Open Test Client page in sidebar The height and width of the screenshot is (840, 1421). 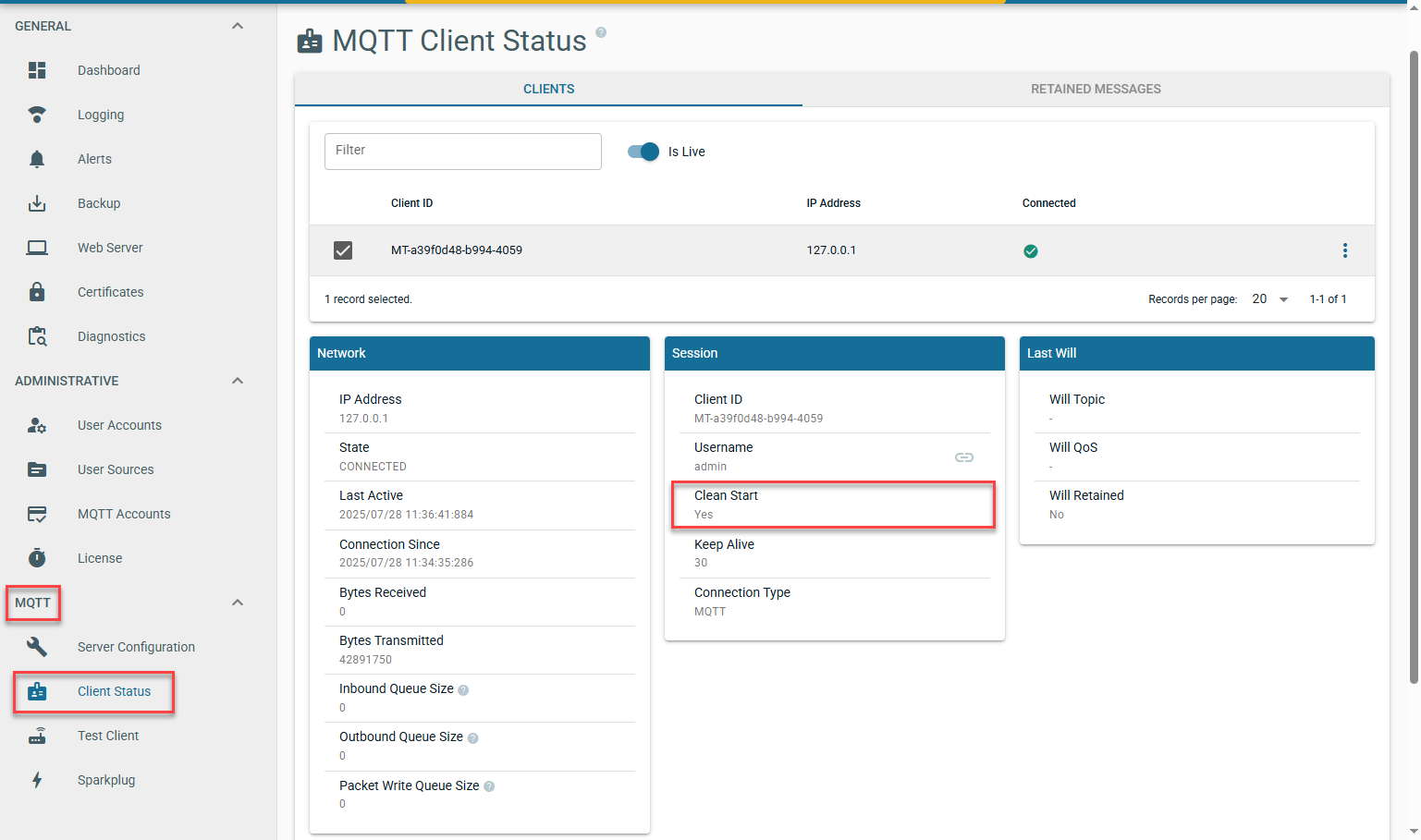pos(108,736)
